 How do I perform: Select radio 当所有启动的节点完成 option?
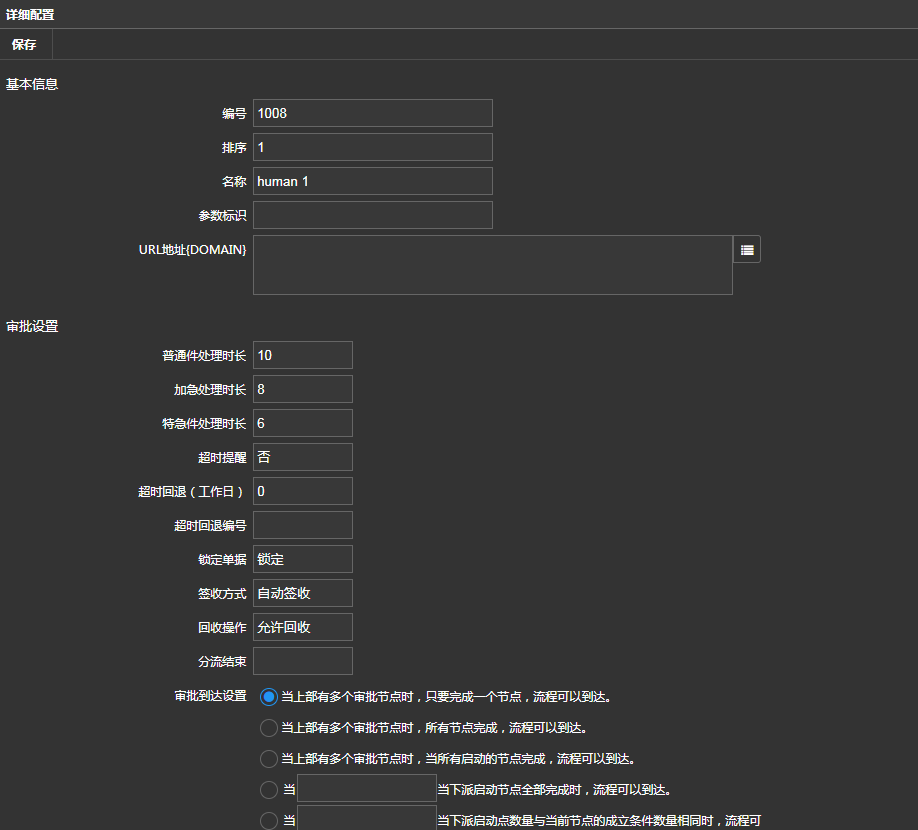pos(269,759)
